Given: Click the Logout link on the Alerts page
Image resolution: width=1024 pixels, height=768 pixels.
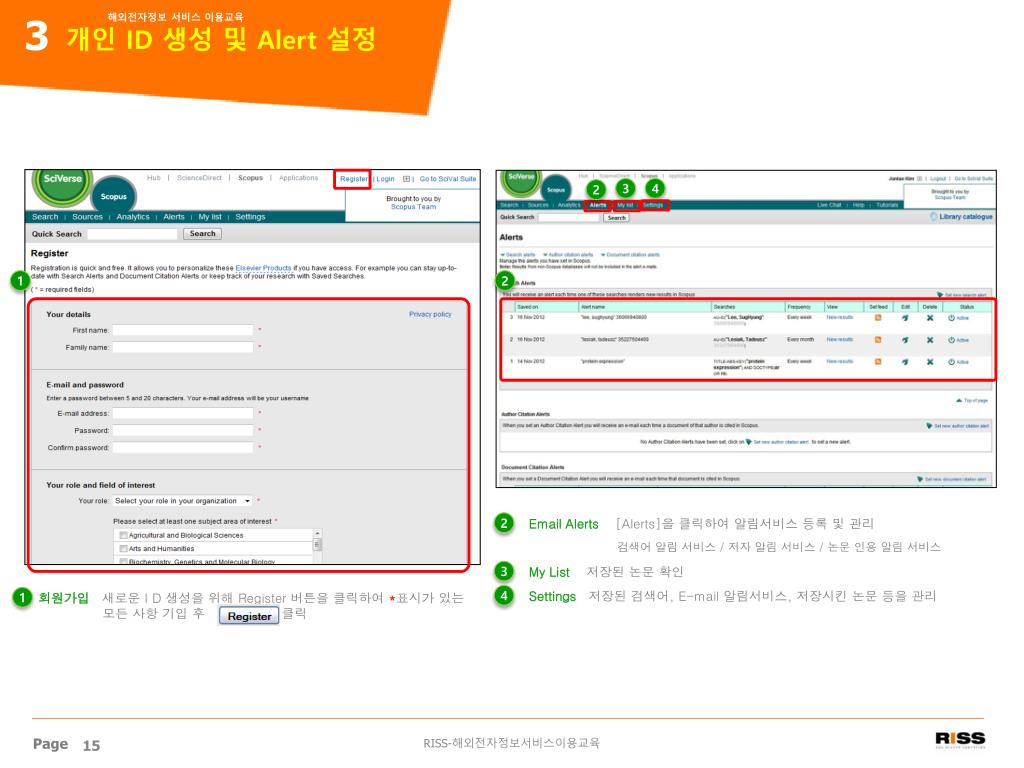Looking at the screenshot, I should (938, 178).
